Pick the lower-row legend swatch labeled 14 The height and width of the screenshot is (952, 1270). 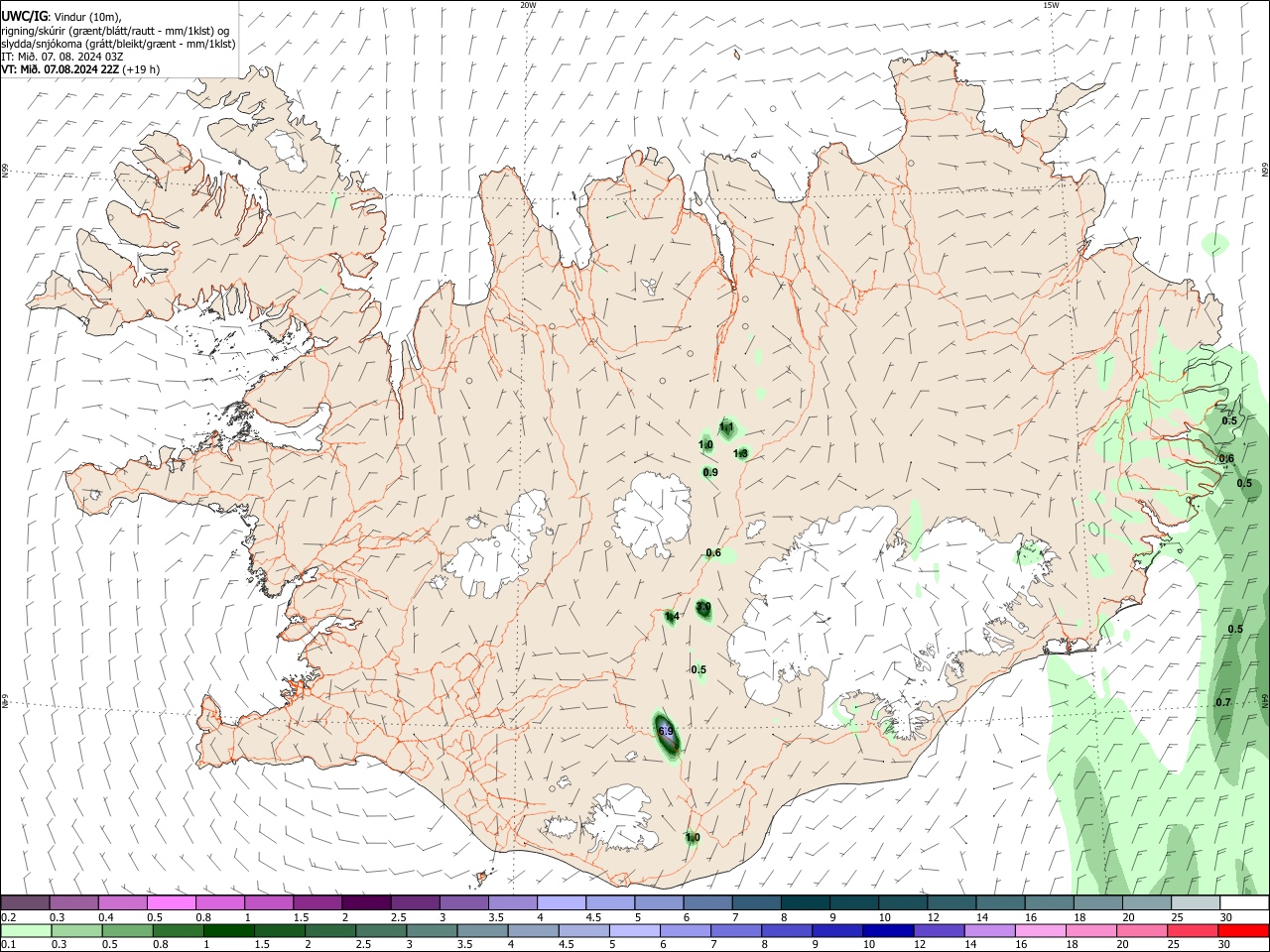989,931
